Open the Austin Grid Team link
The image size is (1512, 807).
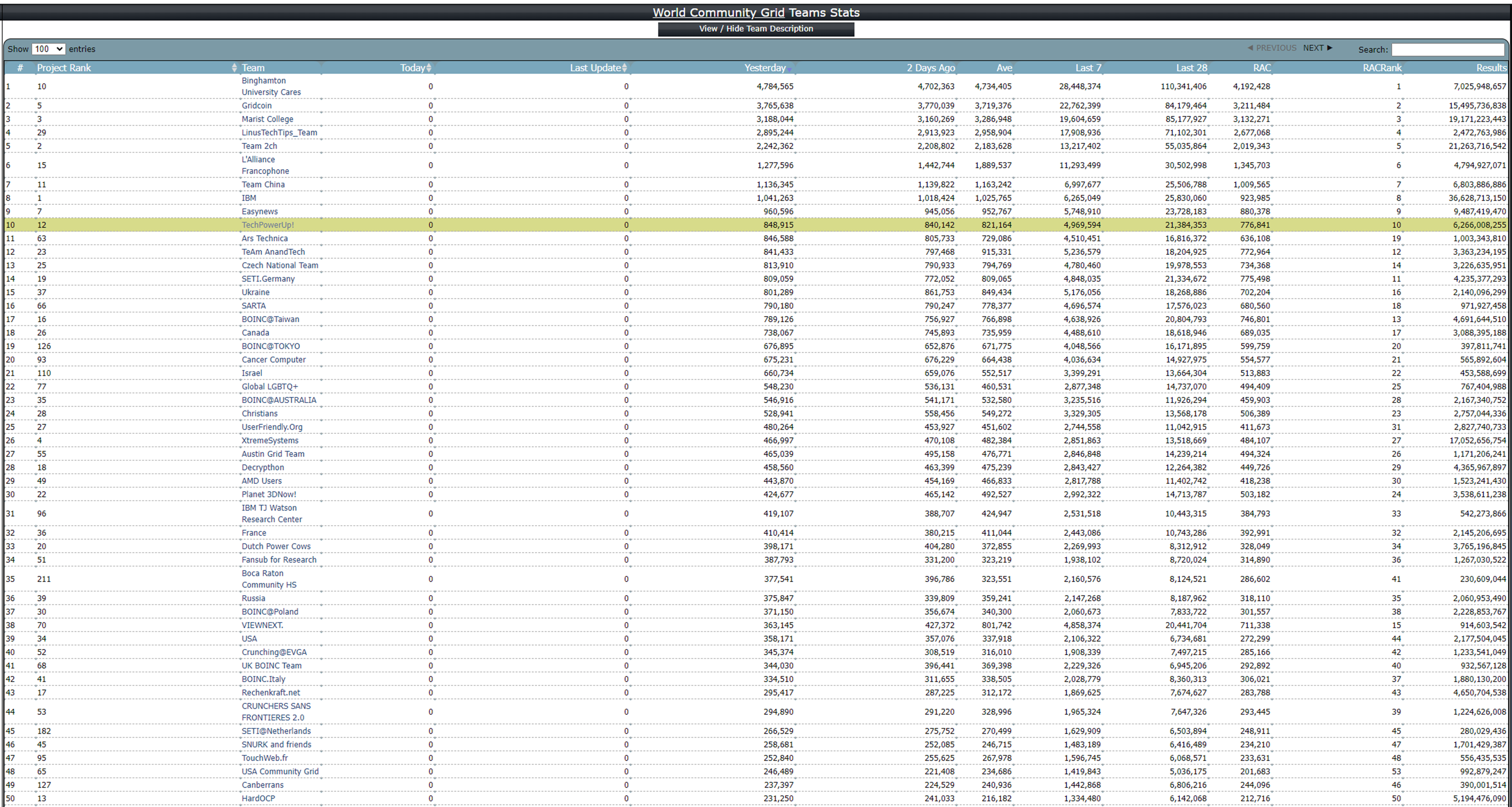pos(273,454)
